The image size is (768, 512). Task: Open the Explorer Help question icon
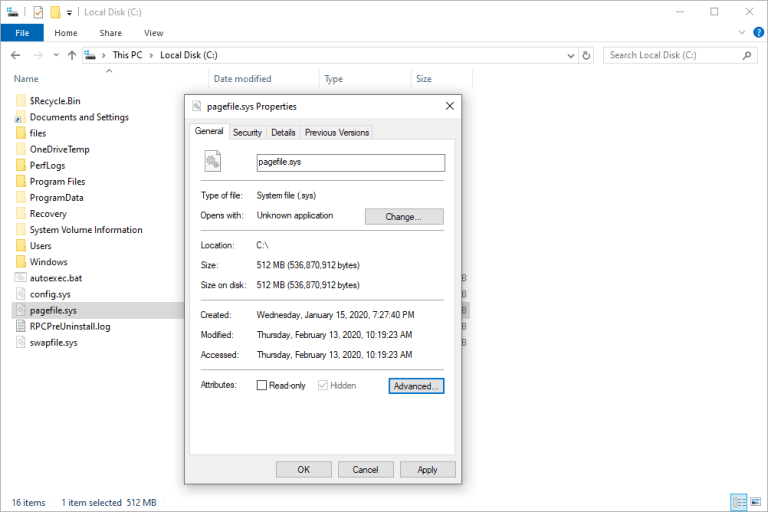pyautogui.click(x=758, y=33)
